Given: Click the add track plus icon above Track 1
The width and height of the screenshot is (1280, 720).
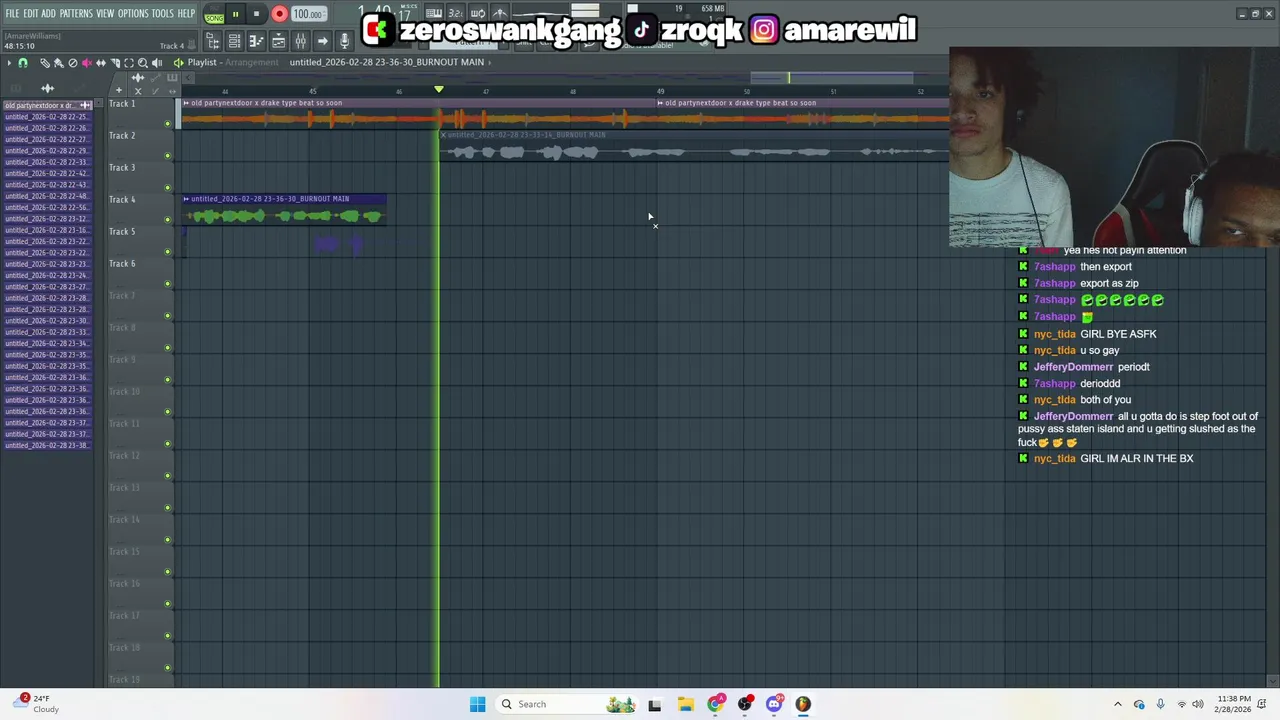Looking at the screenshot, I should pyautogui.click(x=119, y=90).
